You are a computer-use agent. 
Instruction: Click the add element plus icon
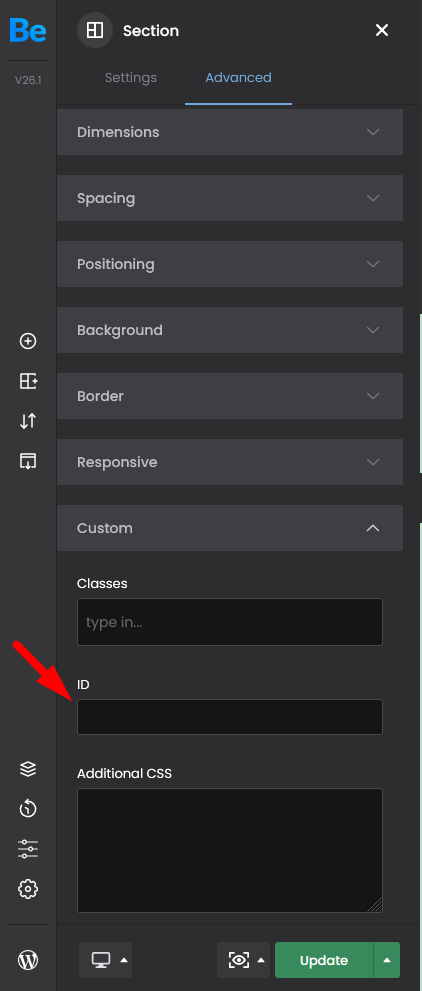pos(28,341)
